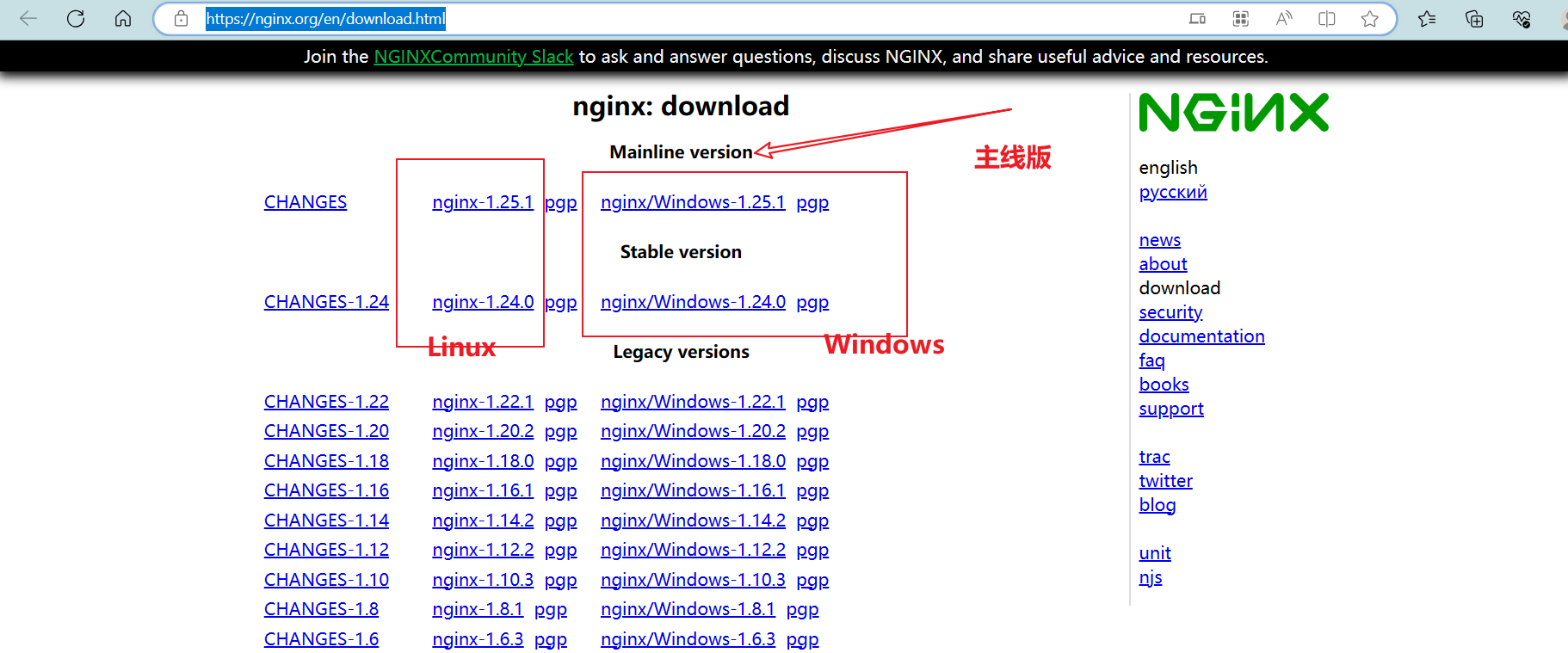
Task: Open the blog link
Action: (1157, 505)
